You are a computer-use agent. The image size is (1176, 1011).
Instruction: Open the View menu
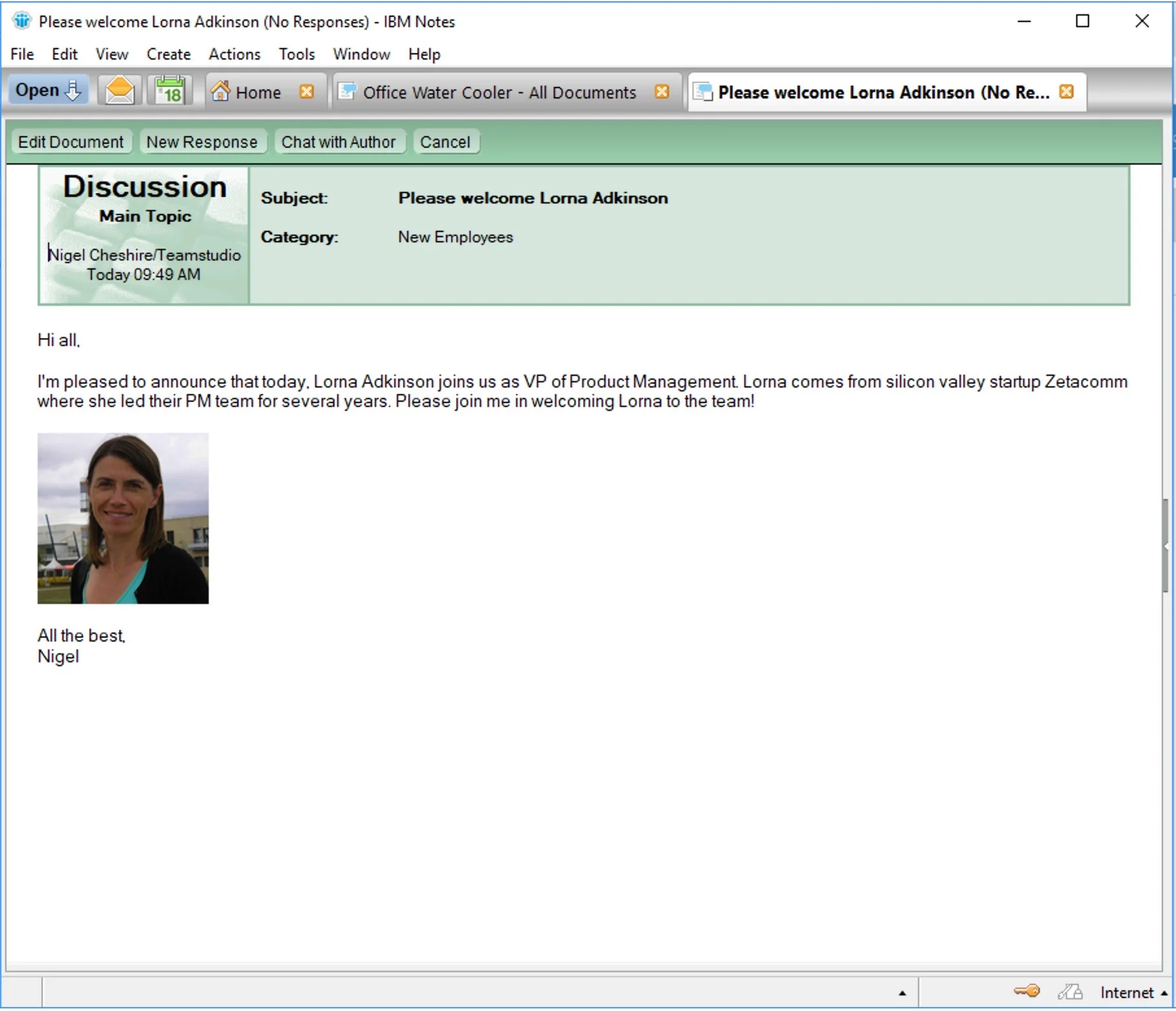[112, 54]
